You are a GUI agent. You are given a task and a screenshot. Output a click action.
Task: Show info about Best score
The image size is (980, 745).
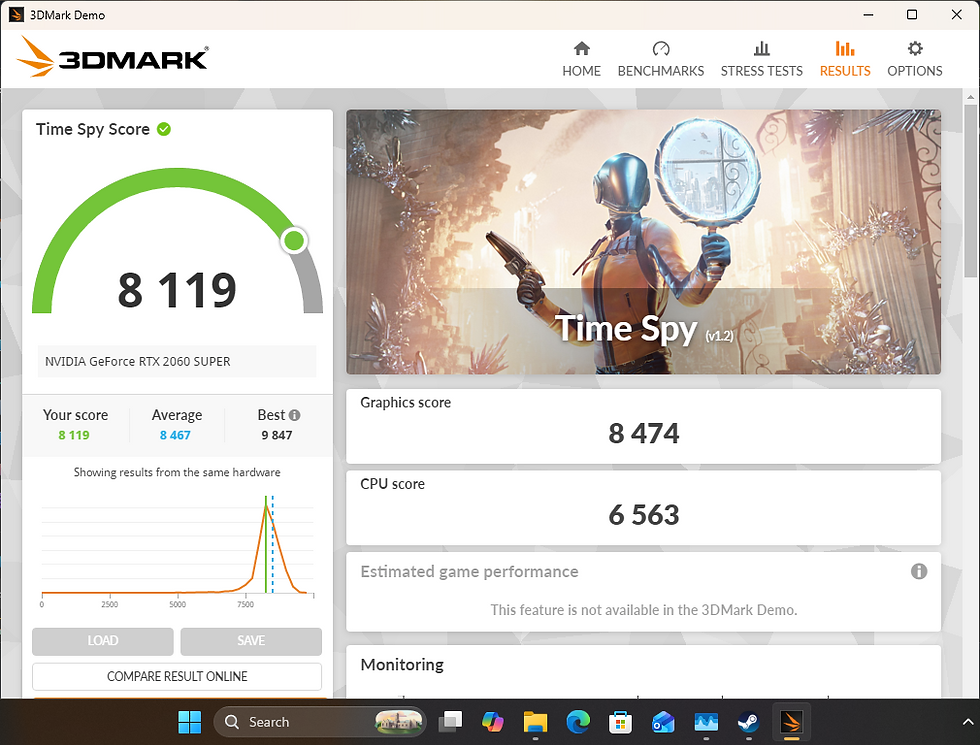tap(294, 415)
